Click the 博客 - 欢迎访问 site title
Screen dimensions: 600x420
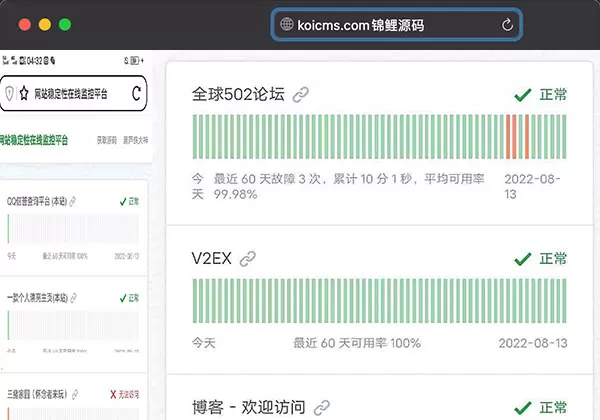click(248, 407)
